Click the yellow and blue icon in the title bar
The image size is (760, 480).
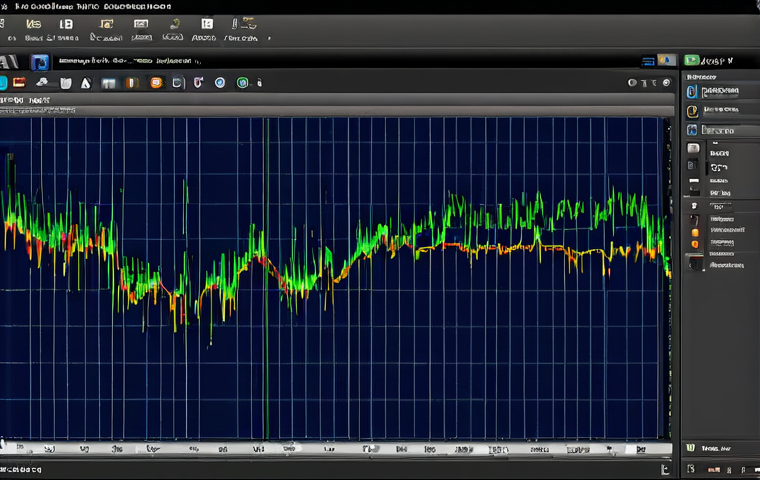(666, 60)
